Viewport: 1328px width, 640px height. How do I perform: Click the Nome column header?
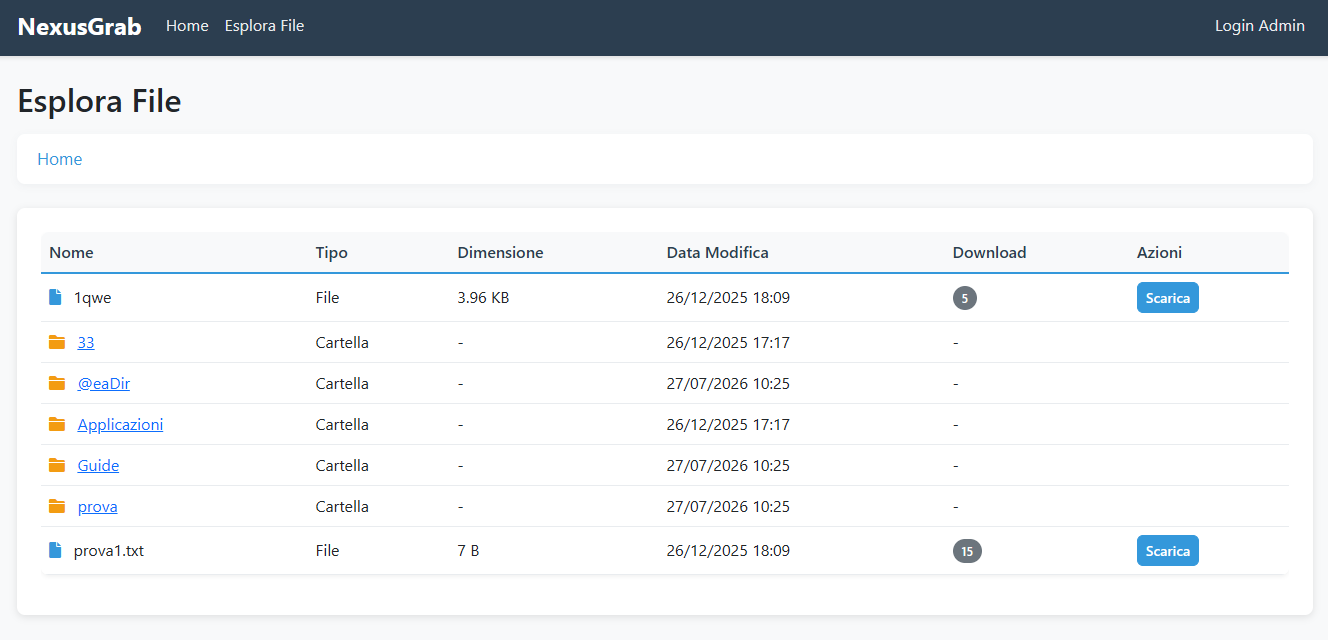pos(71,252)
